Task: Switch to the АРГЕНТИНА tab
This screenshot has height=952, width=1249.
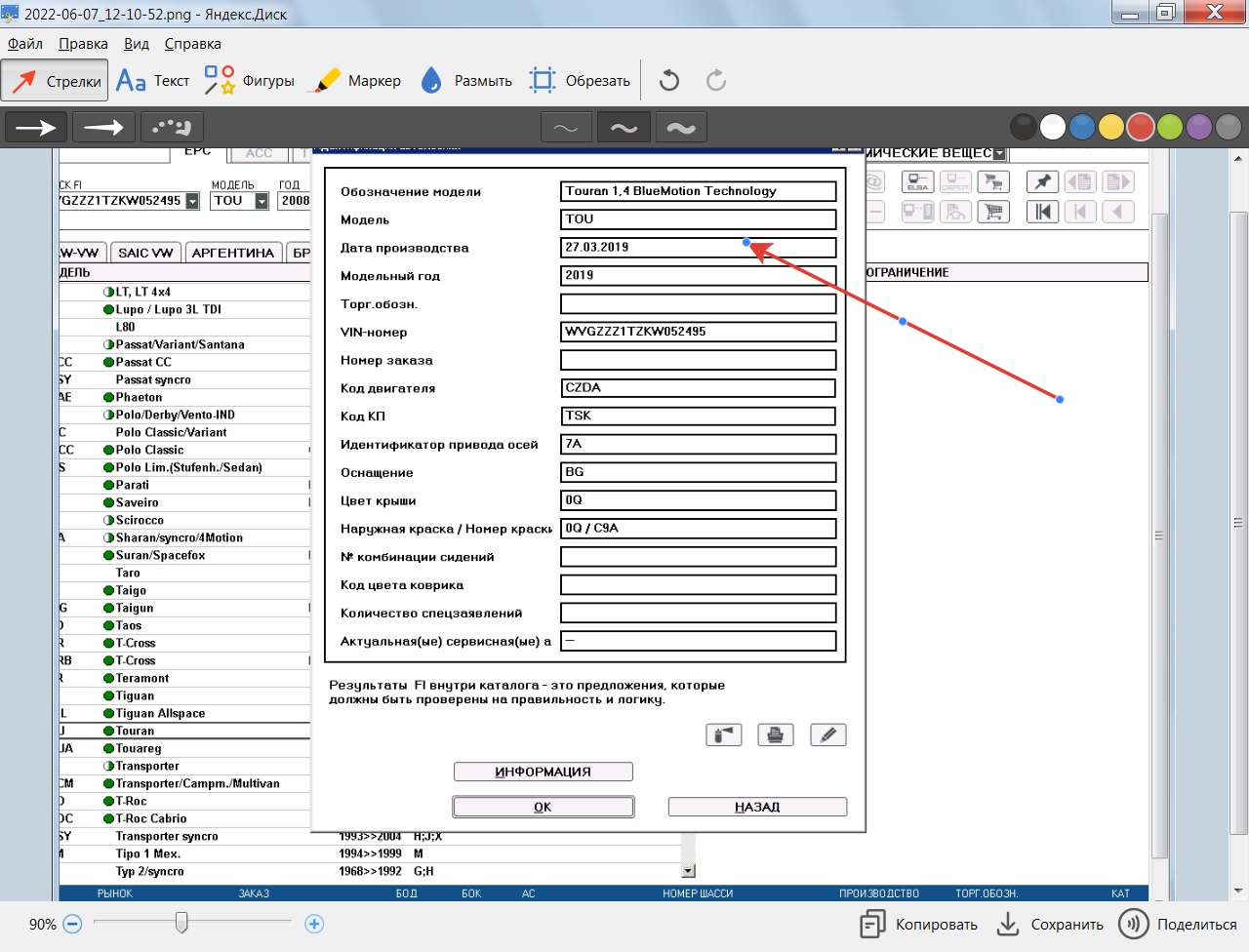Action: 233,253
